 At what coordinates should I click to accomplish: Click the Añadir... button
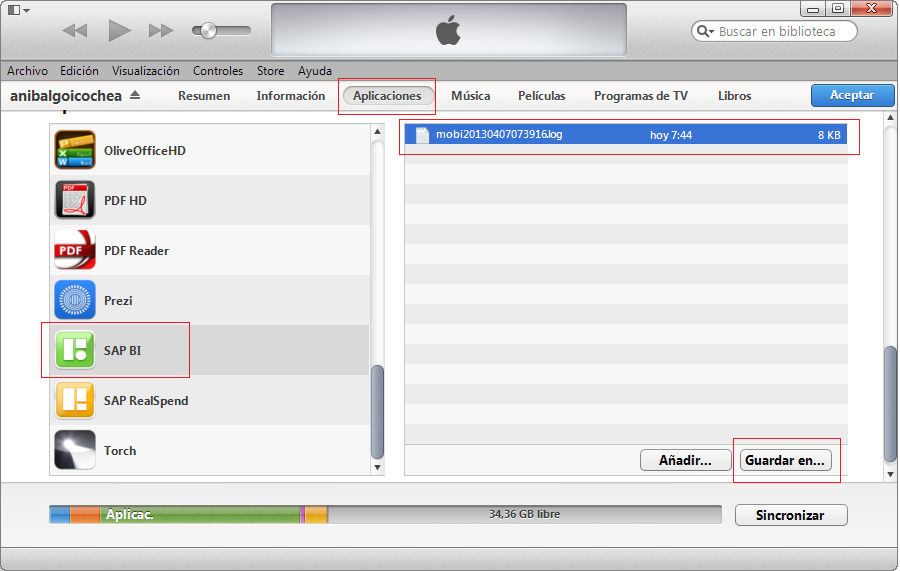point(684,461)
